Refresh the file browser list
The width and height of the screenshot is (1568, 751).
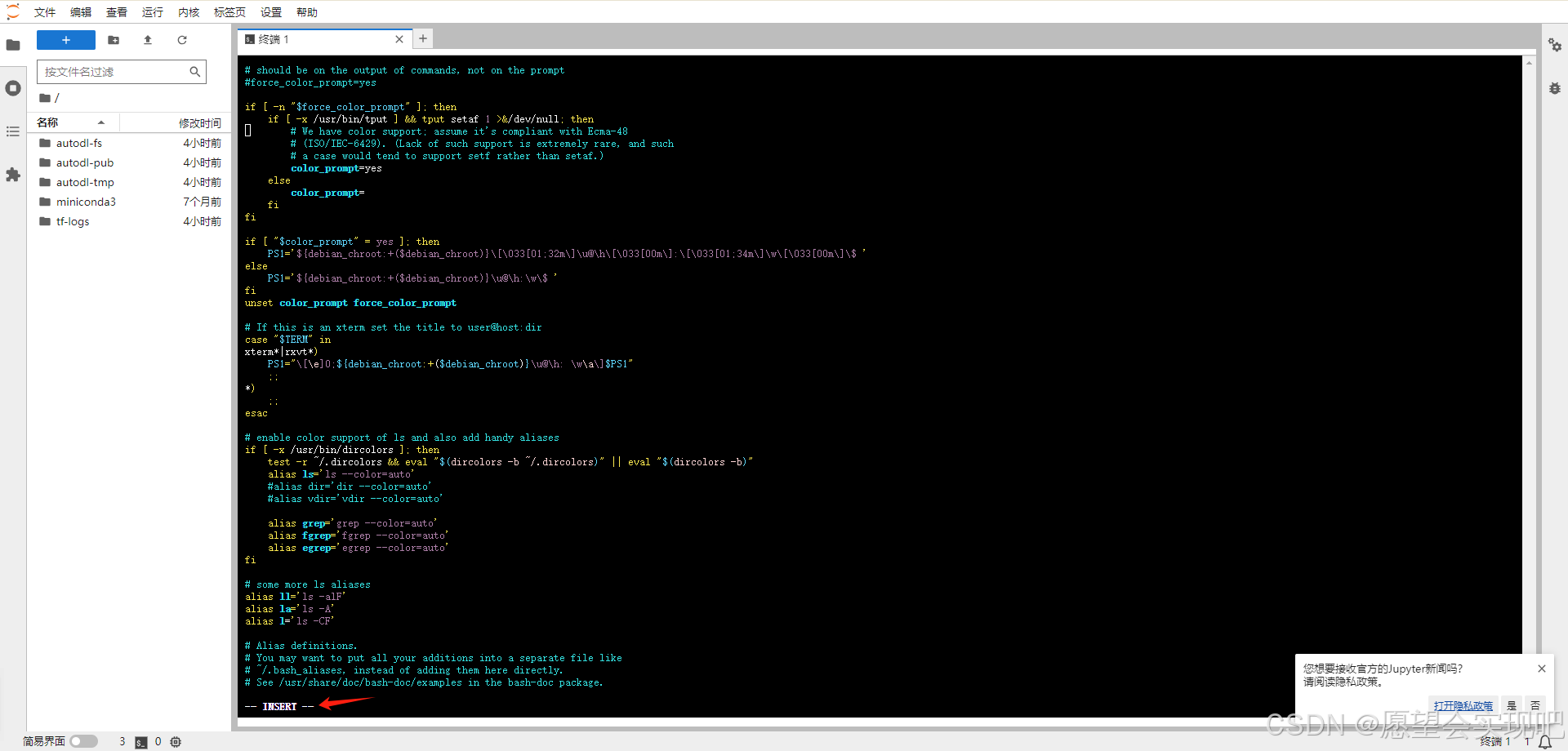click(182, 40)
